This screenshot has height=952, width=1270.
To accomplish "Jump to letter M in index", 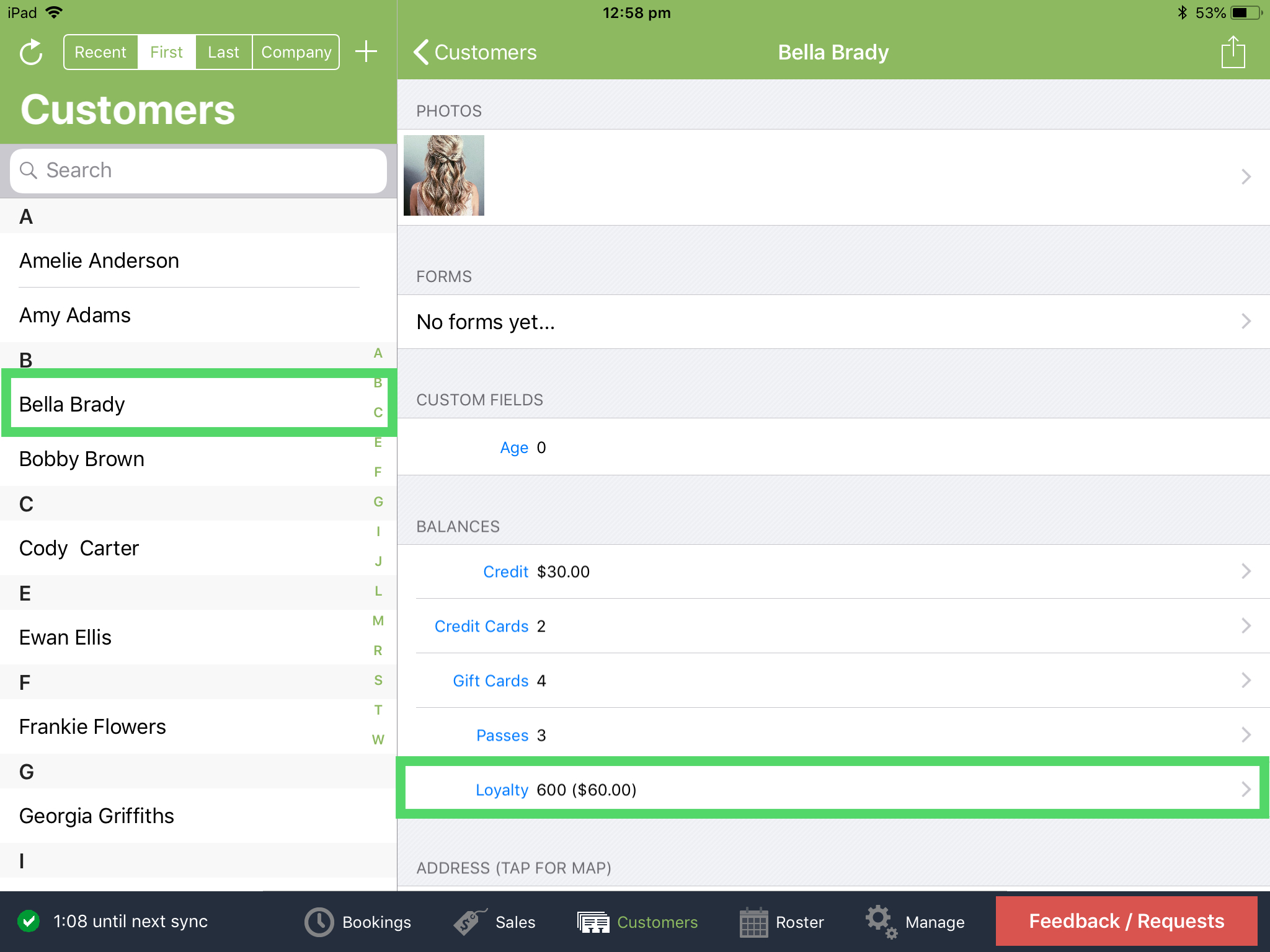I will pyautogui.click(x=378, y=620).
